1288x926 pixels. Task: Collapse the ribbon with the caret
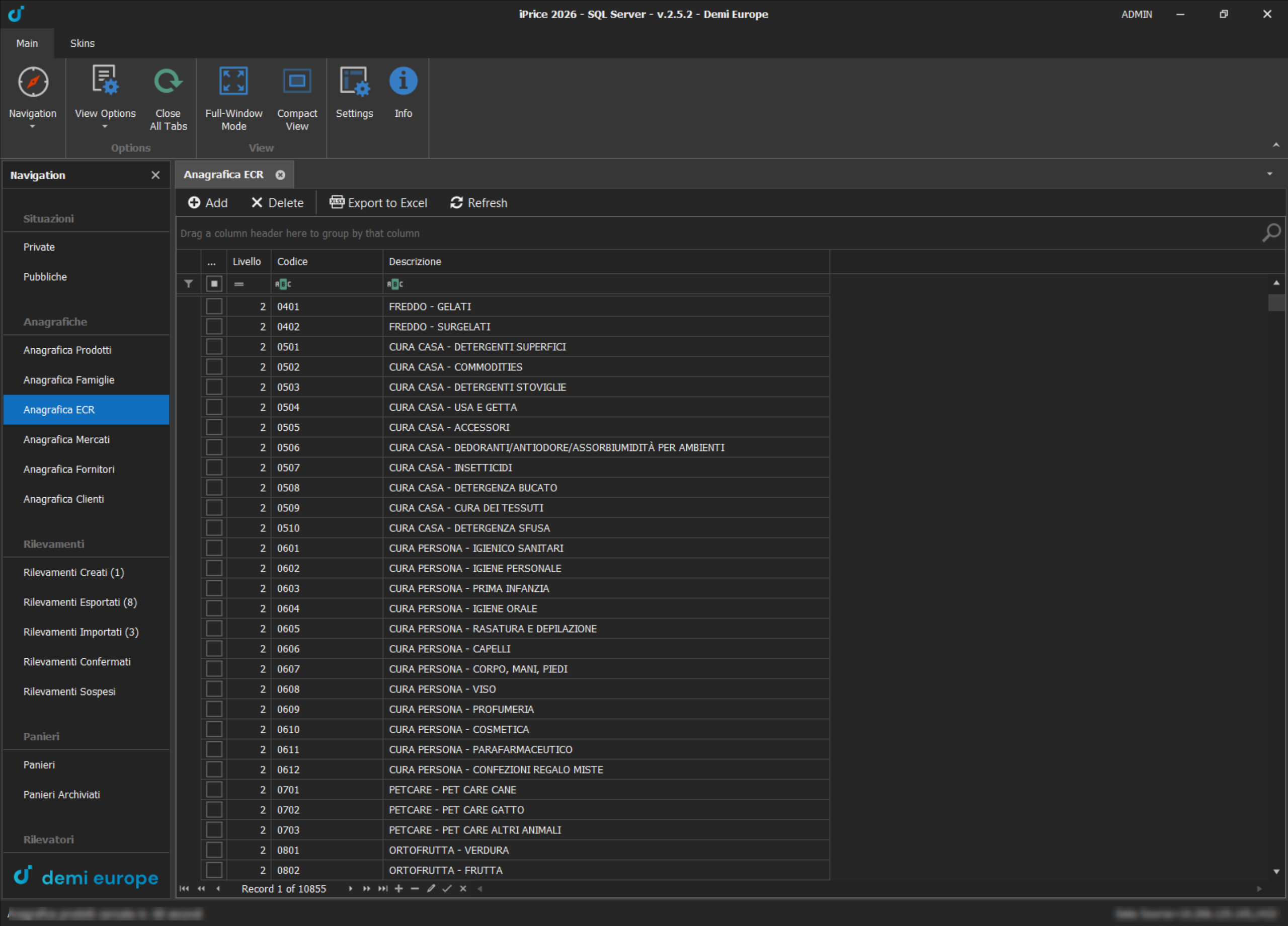1276,145
